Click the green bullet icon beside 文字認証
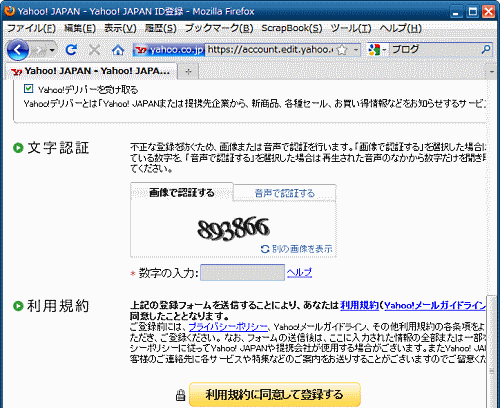This screenshot has width=500, height=408. (x=18, y=148)
